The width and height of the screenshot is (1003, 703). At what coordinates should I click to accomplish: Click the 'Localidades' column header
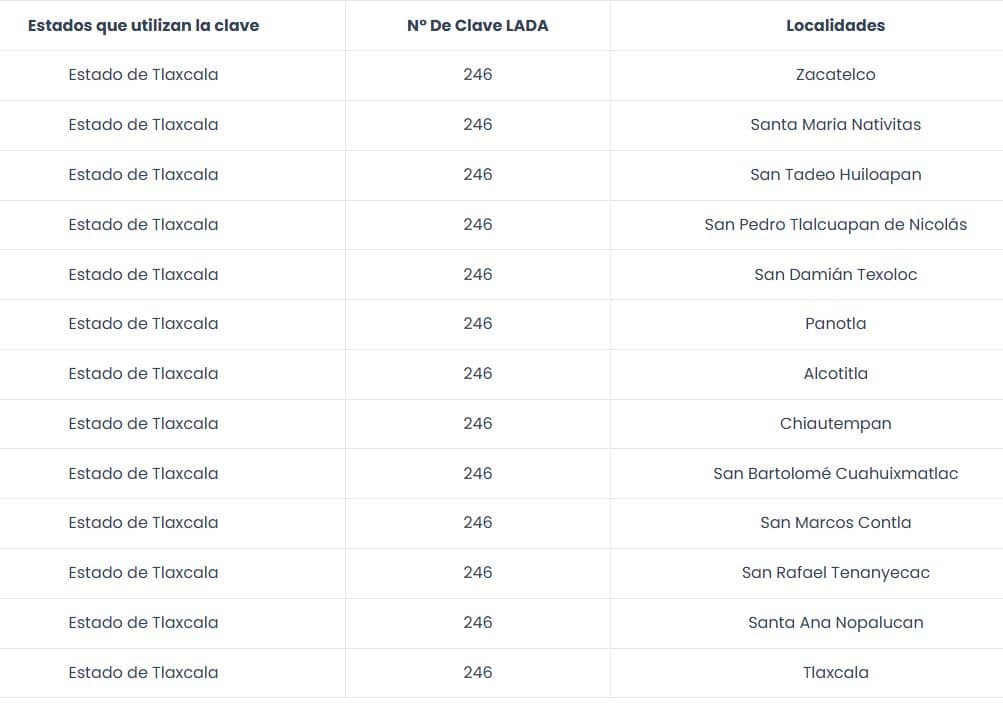(x=835, y=26)
